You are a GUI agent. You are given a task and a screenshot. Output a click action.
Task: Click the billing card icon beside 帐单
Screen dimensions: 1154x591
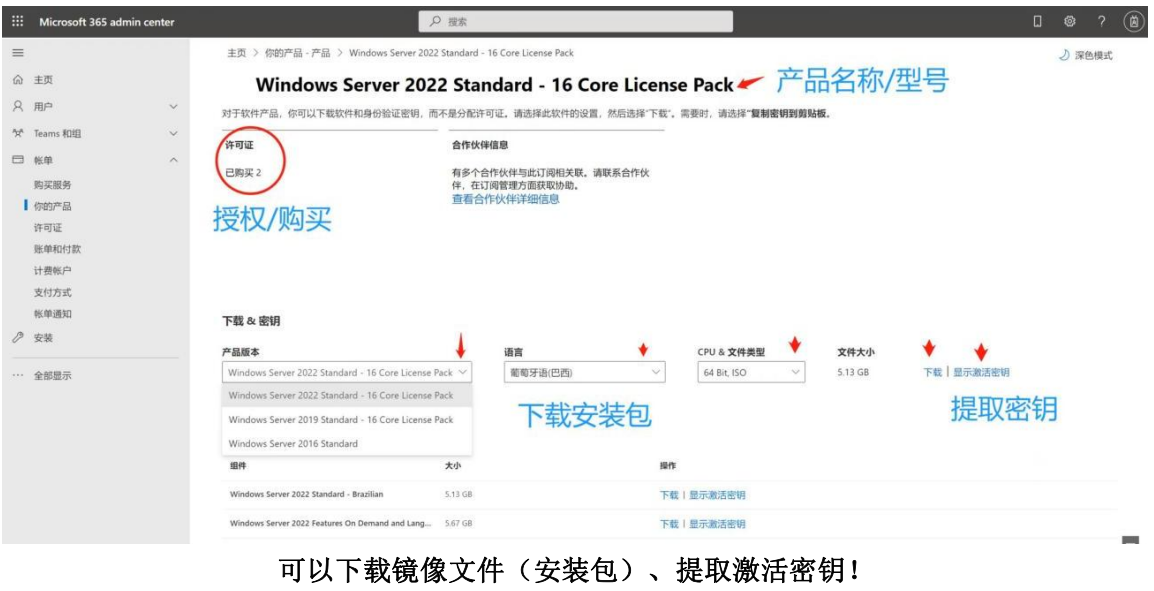(18, 160)
